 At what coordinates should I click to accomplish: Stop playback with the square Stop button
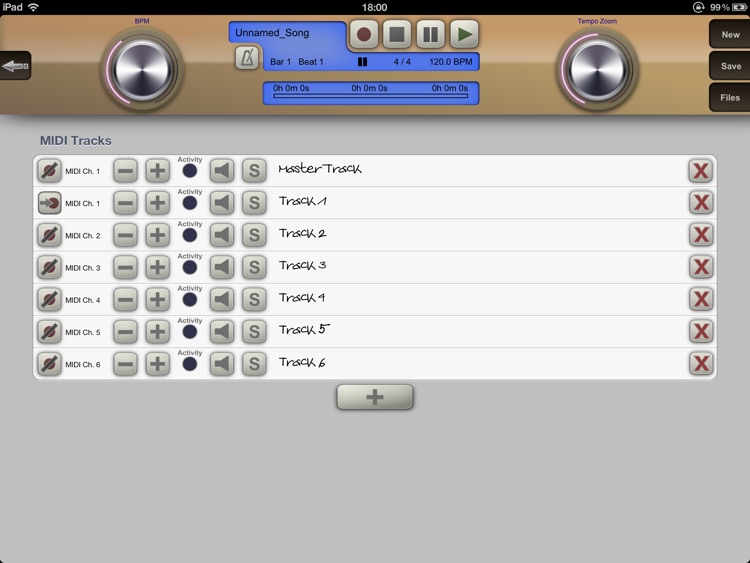[397, 34]
